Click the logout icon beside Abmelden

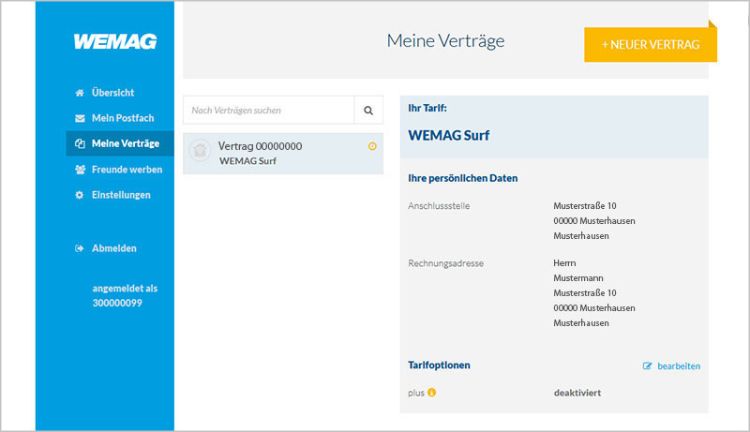pos(79,248)
